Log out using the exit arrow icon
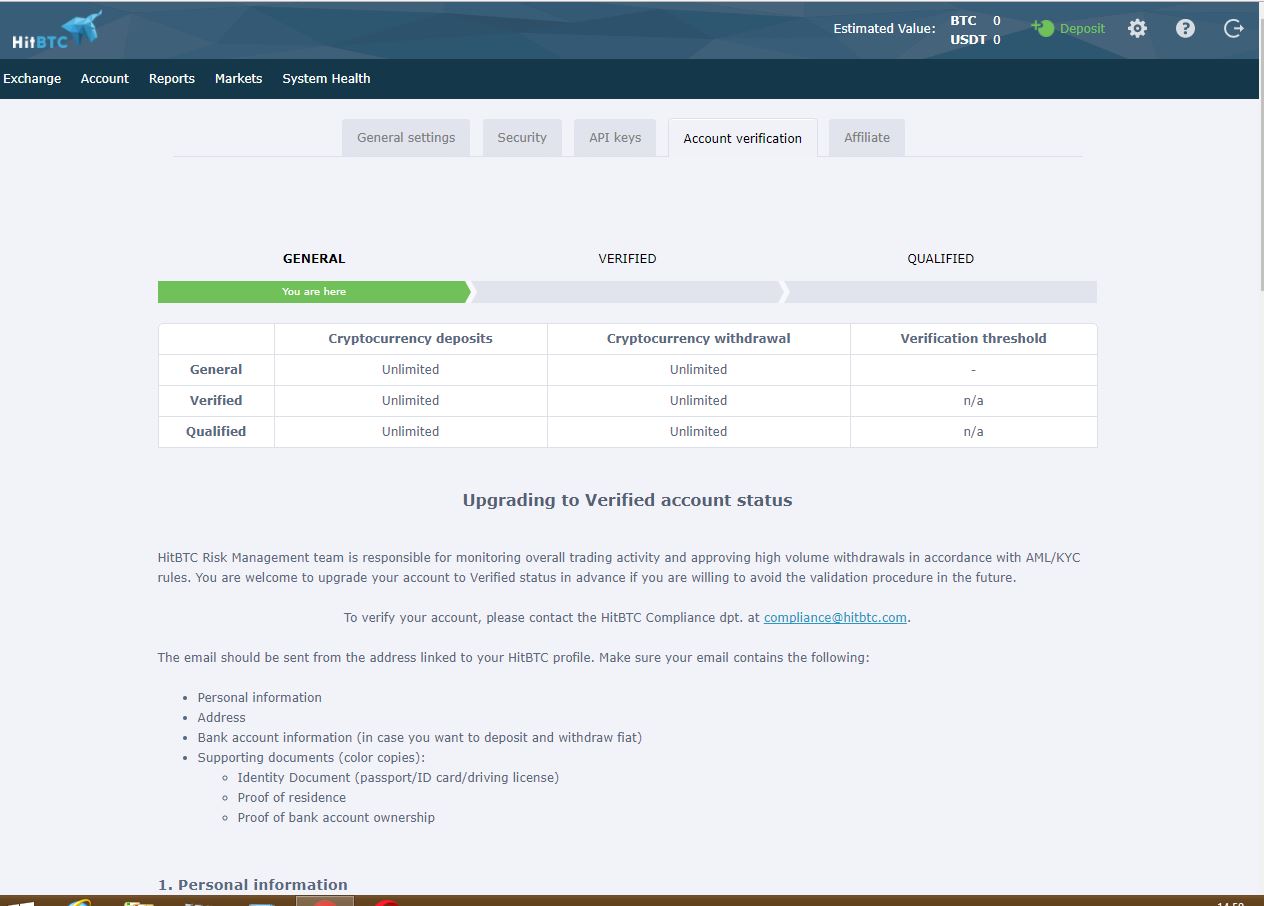The image size is (1264, 906). [1233, 29]
